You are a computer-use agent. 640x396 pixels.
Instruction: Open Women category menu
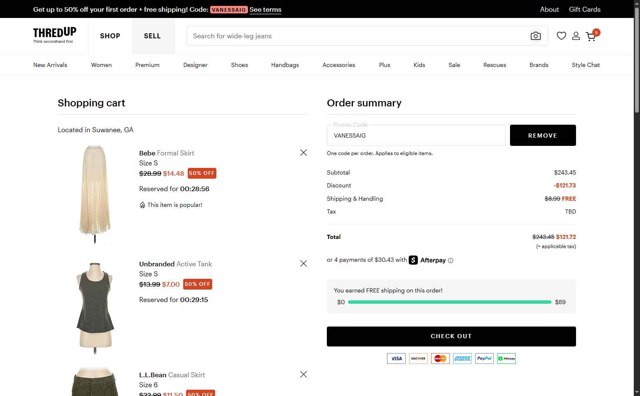[x=101, y=65]
